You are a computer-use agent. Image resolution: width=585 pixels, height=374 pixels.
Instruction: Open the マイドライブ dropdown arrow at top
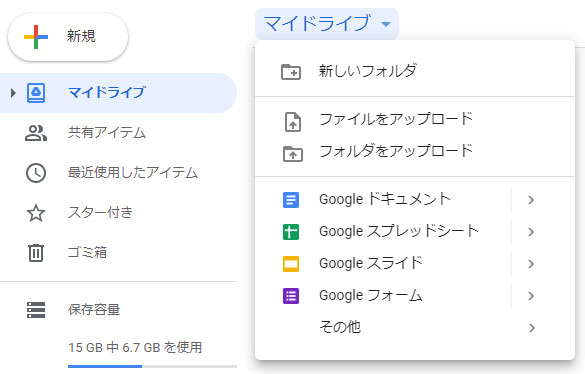coord(386,24)
